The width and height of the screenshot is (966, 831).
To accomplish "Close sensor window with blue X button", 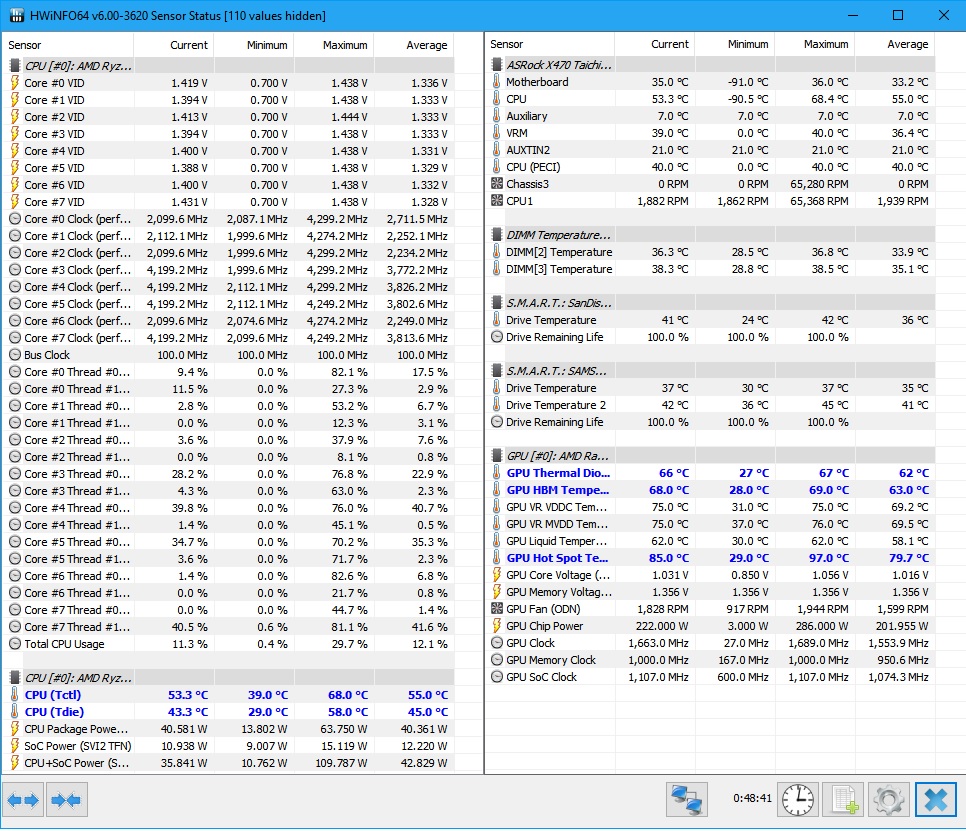I will pos(935,800).
